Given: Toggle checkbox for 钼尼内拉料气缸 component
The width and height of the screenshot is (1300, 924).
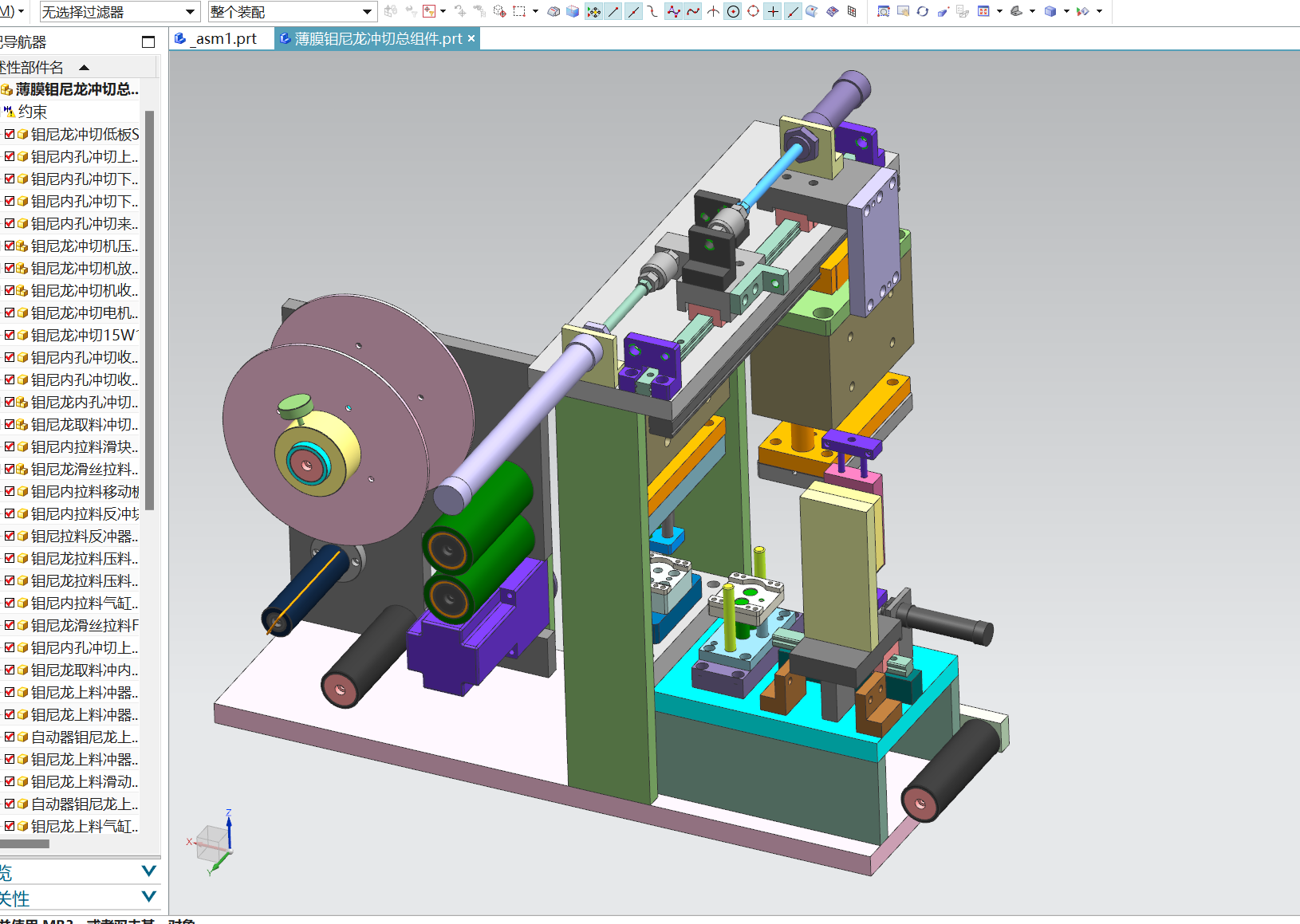Looking at the screenshot, I should pos(10,603).
